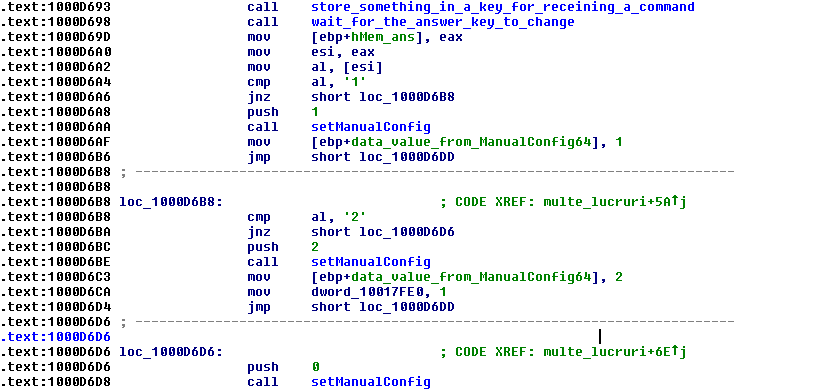This screenshot has width=816, height=392.
Task: Click store_something_in_a_key_for_receining_a_command function name
Action: [503, 7]
